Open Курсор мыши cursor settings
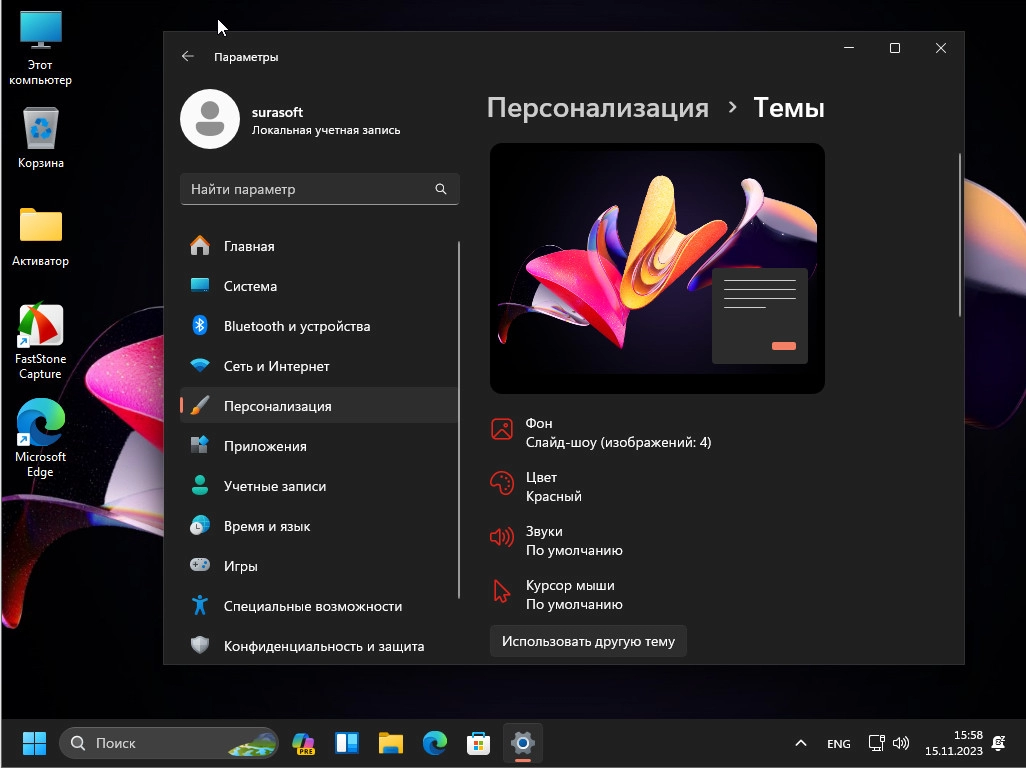This screenshot has width=1026, height=768. [556, 595]
